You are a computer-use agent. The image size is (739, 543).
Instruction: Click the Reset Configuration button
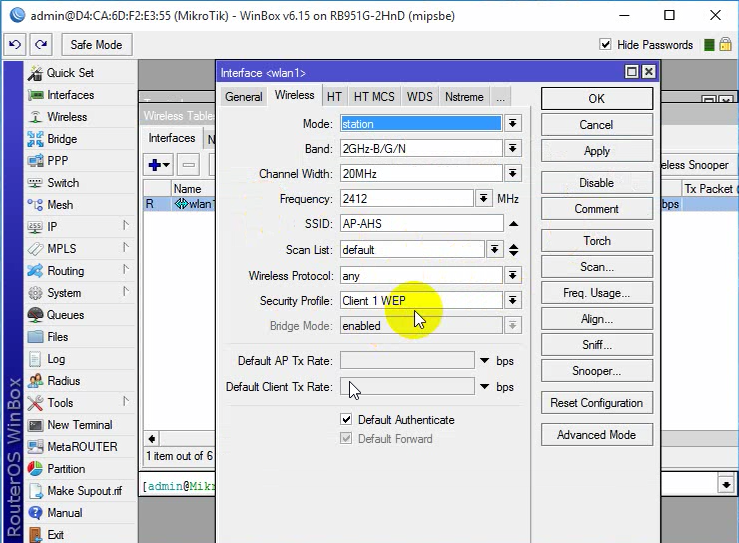597,403
